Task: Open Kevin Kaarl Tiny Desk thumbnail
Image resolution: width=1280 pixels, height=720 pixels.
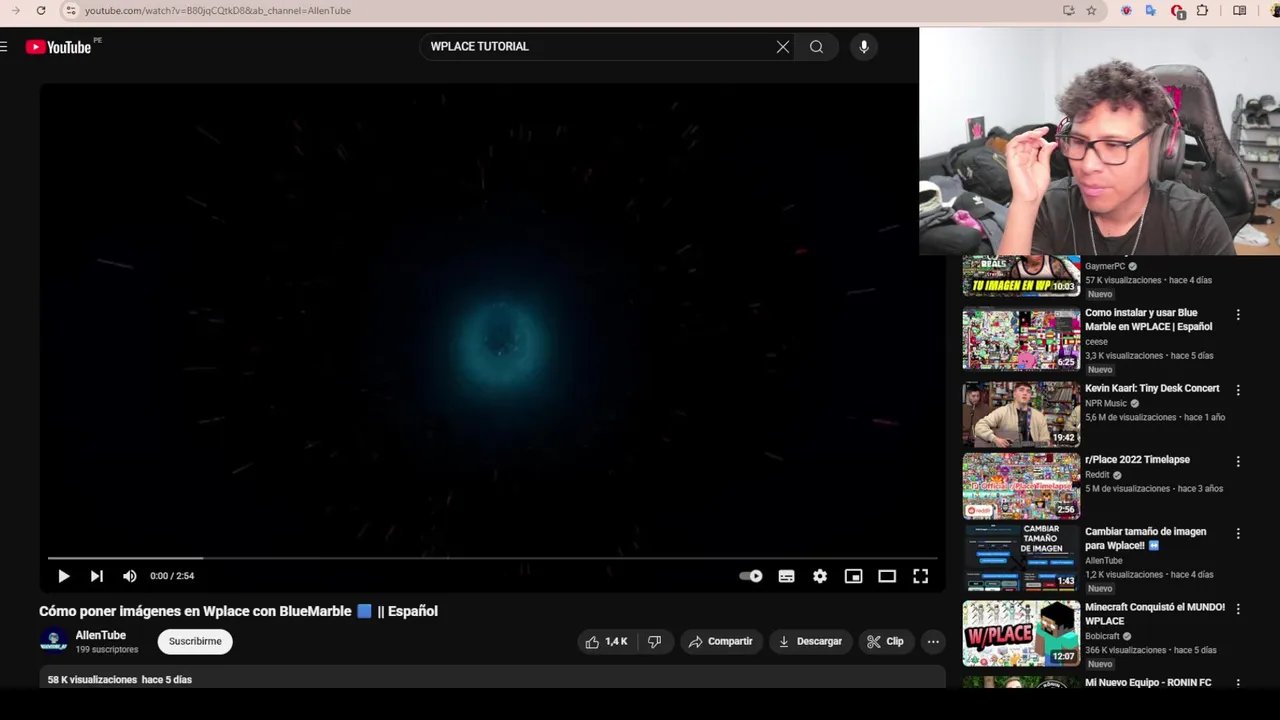Action: (x=1021, y=414)
